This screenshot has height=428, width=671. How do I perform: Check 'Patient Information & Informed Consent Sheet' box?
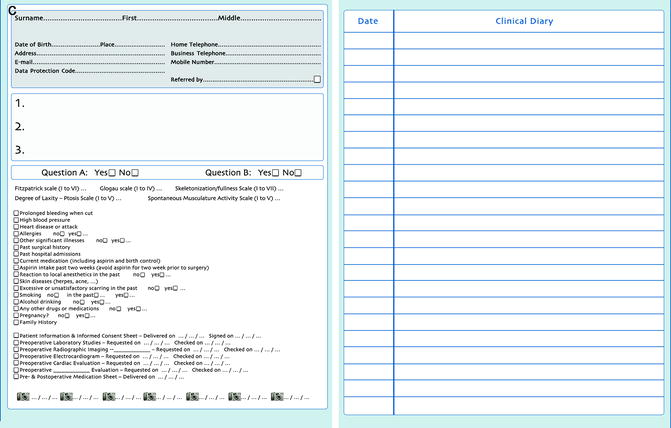point(16,335)
